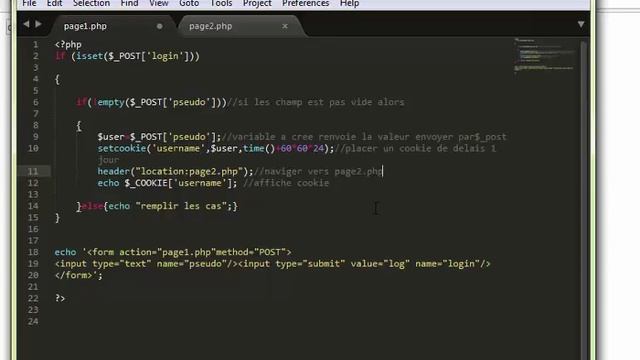
Task: Click the text "remplir les cas"
Action: [x=181, y=206]
